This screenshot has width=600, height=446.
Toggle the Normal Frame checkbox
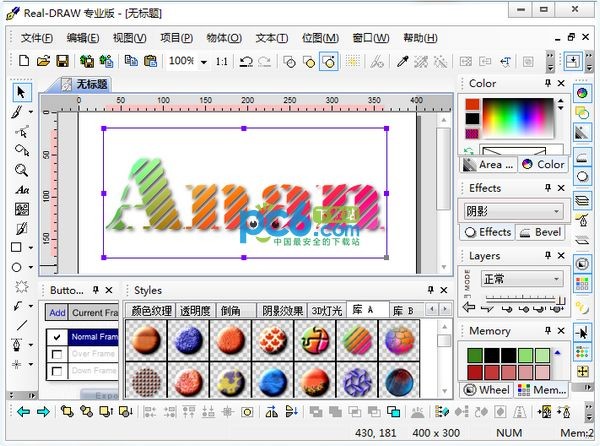57,338
